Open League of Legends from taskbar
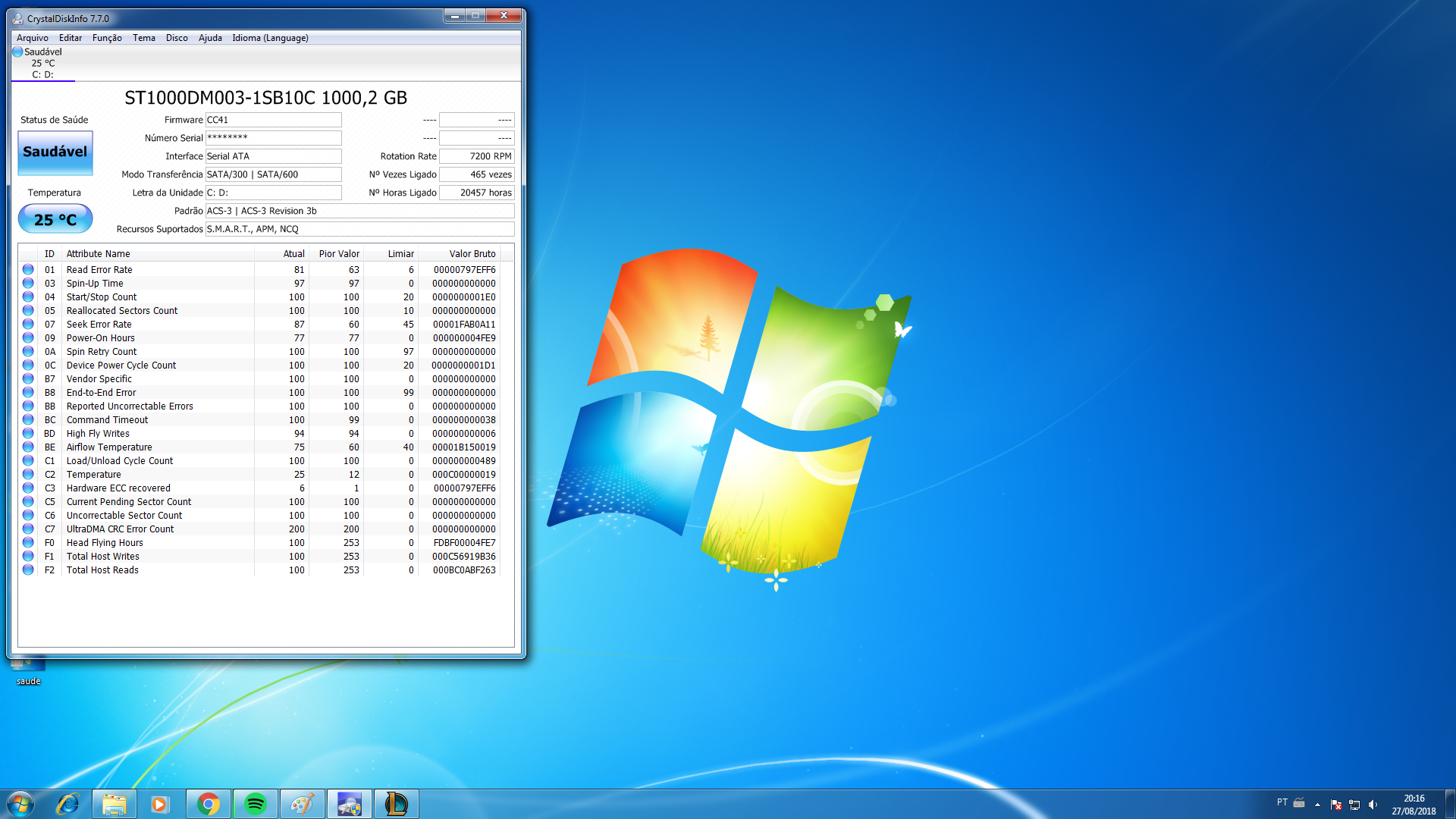Image resolution: width=1456 pixels, height=819 pixels. [x=397, y=804]
